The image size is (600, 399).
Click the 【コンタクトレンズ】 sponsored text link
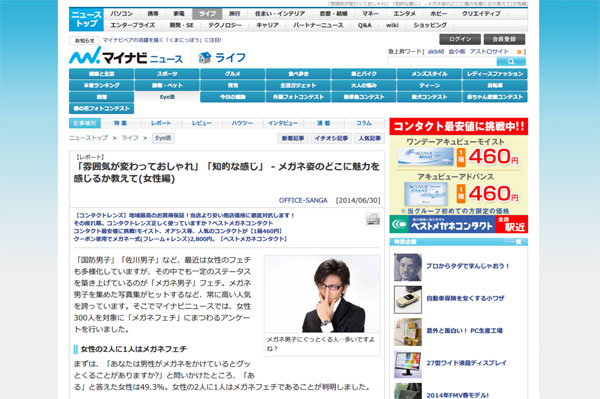[x=184, y=215]
